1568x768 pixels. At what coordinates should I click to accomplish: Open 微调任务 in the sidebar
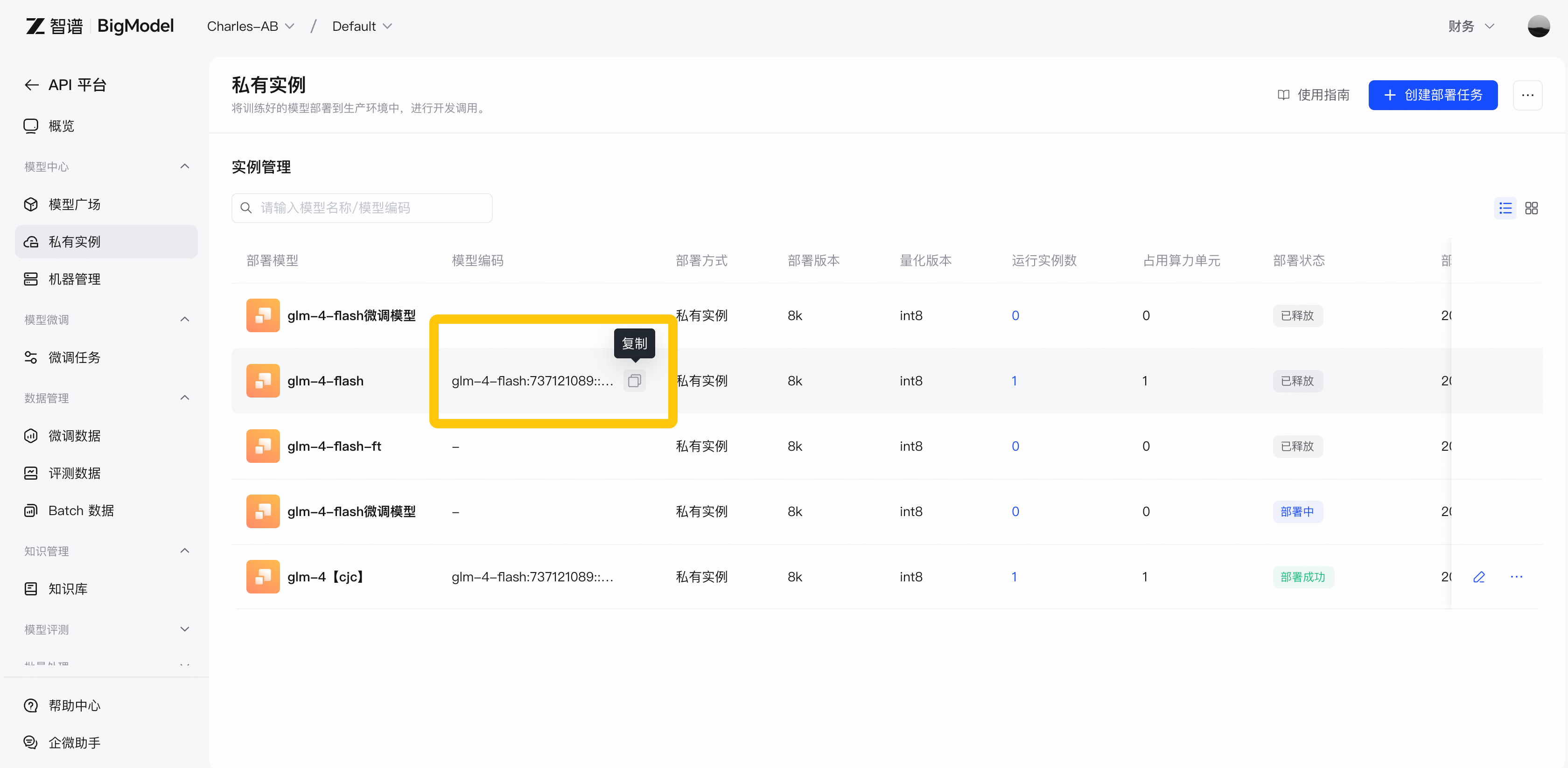tap(74, 358)
